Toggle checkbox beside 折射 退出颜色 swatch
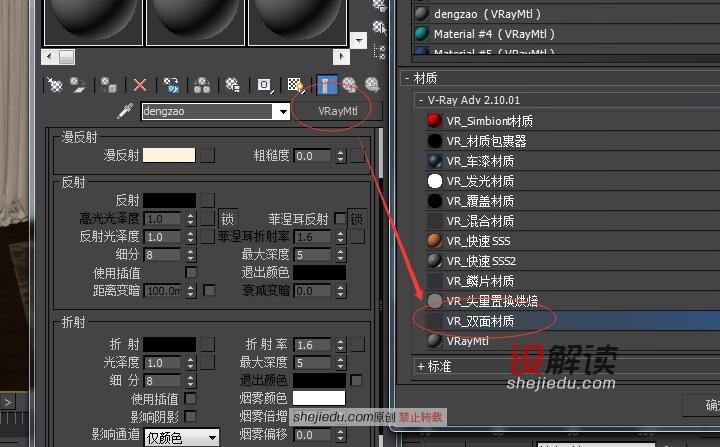This screenshot has width=720, height=447. pos(356,380)
